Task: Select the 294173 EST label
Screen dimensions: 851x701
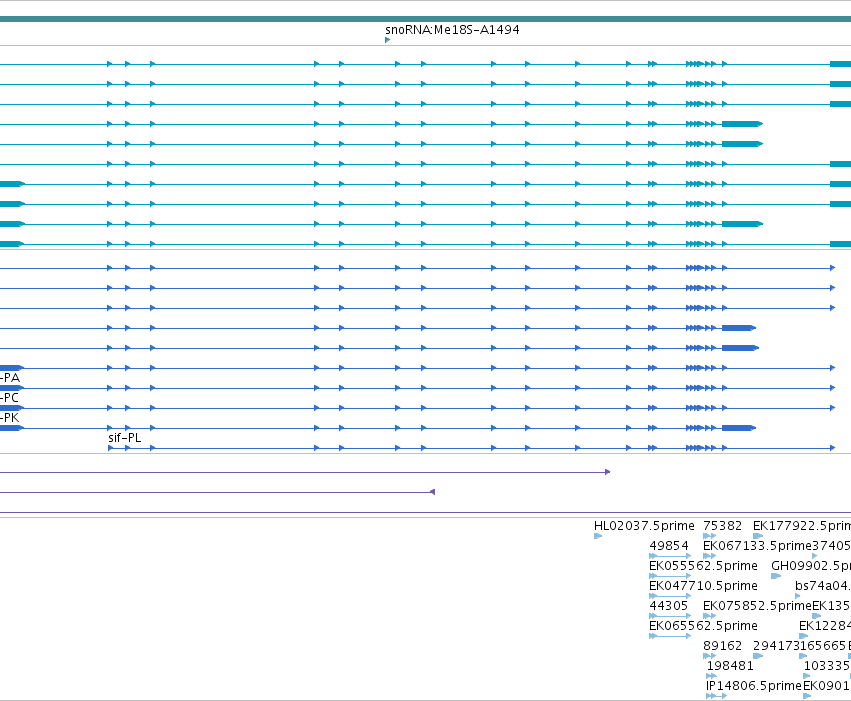Action: click(776, 646)
